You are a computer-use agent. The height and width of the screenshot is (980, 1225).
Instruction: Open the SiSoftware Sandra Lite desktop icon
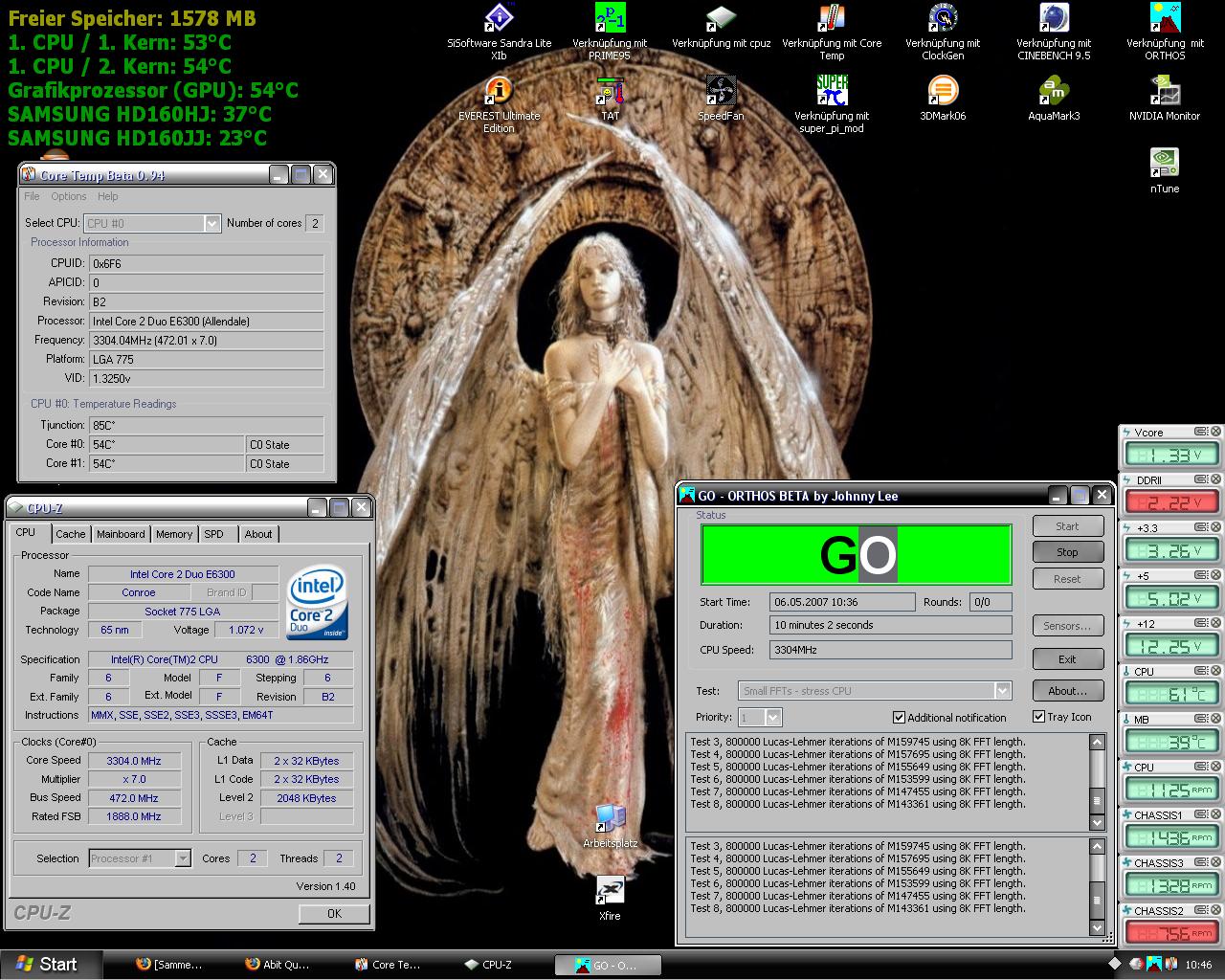point(499,19)
